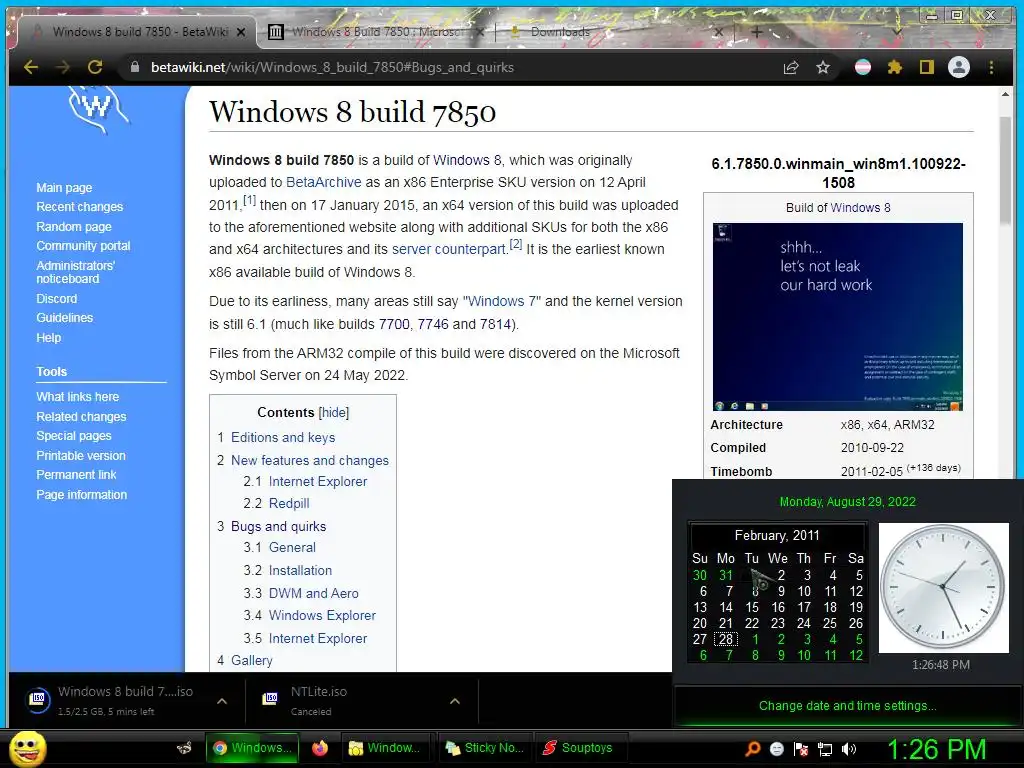The height and width of the screenshot is (768, 1024).
Task: Switch to Sticky Notes taskbar button
Action: (x=485, y=748)
